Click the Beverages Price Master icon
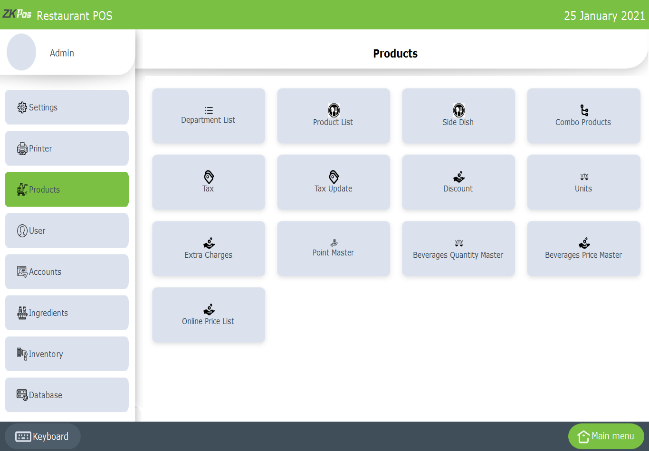Viewport: 649px width, 451px height. 584,243
